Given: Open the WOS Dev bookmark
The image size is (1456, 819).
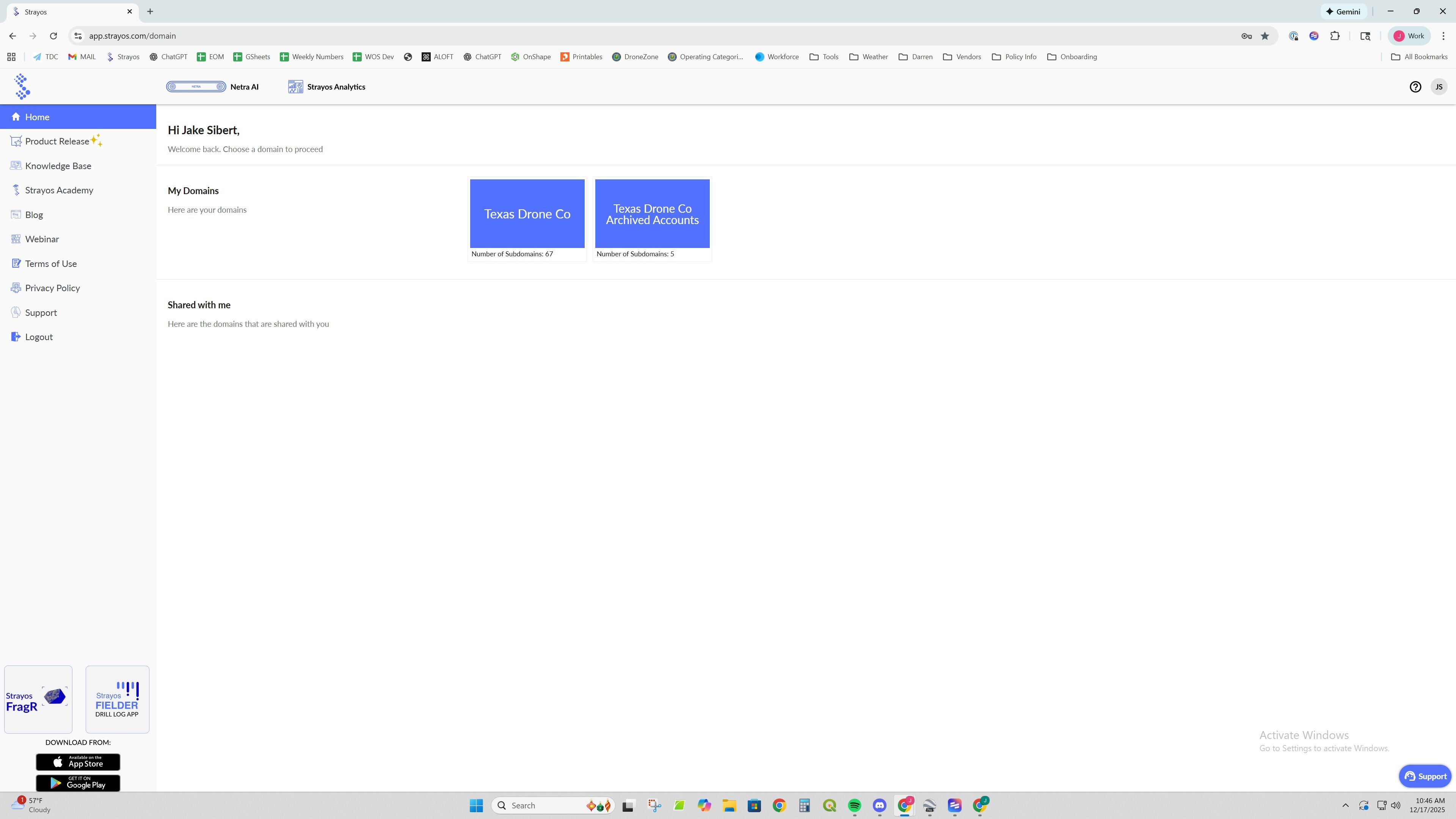Looking at the screenshot, I should click(x=373, y=56).
